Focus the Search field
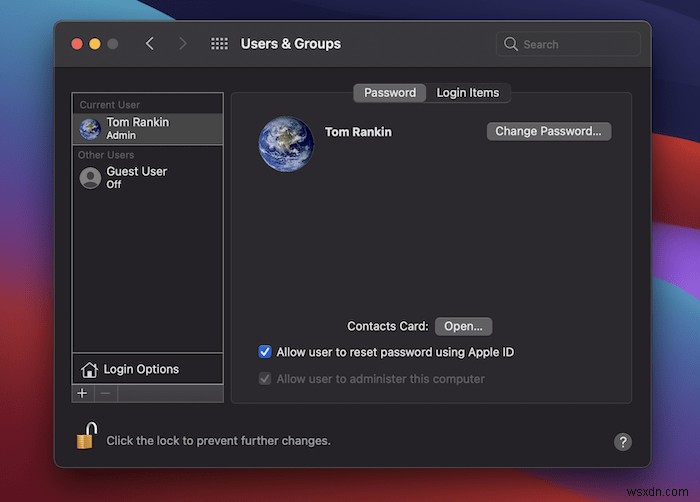The width and height of the screenshot is (700, 502). 568,44
